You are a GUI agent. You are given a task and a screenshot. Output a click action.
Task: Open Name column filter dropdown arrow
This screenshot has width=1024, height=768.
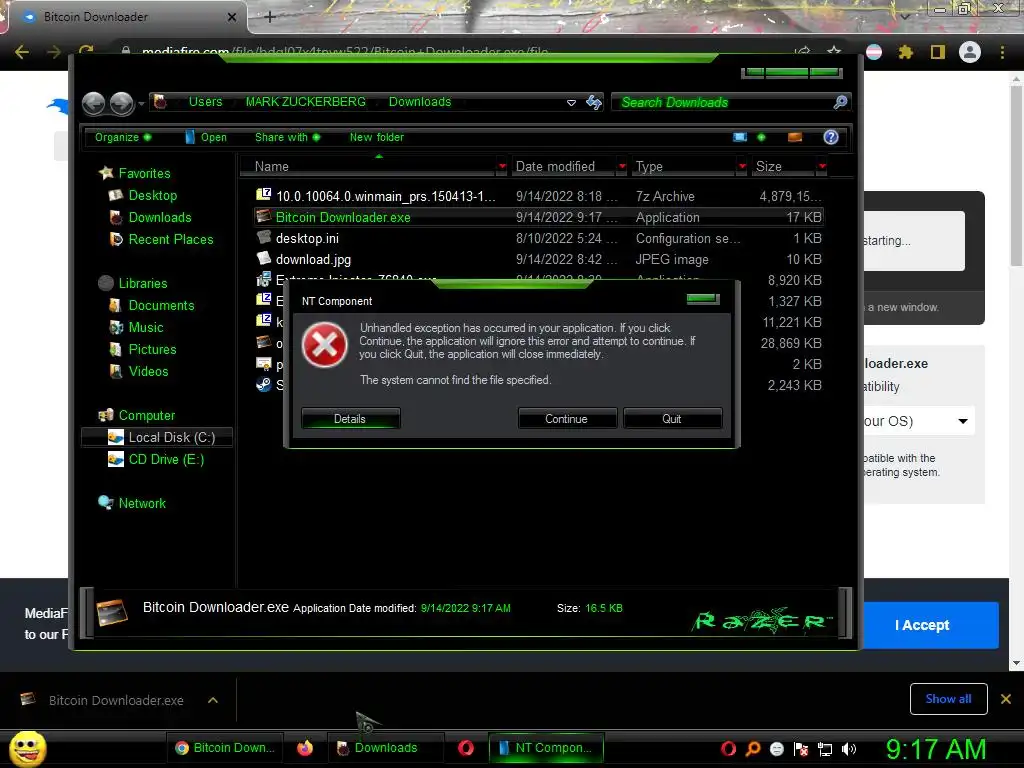[x=502, y=167]
